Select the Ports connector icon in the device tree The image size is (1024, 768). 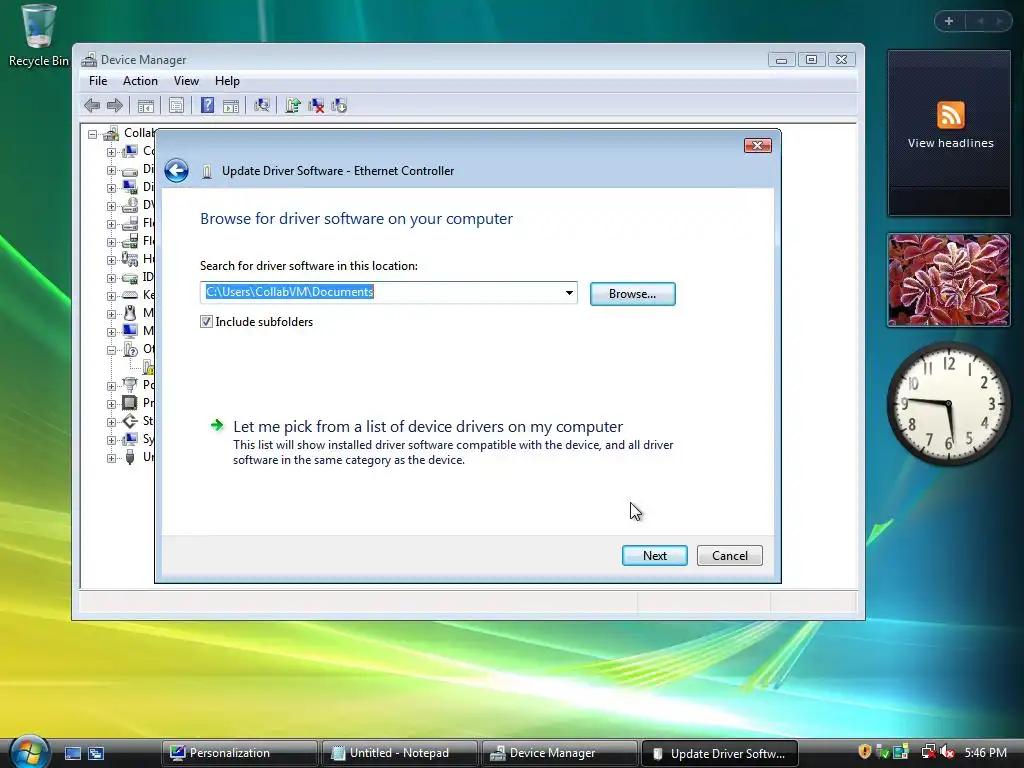pyautogui.click(x=130, y=384)
